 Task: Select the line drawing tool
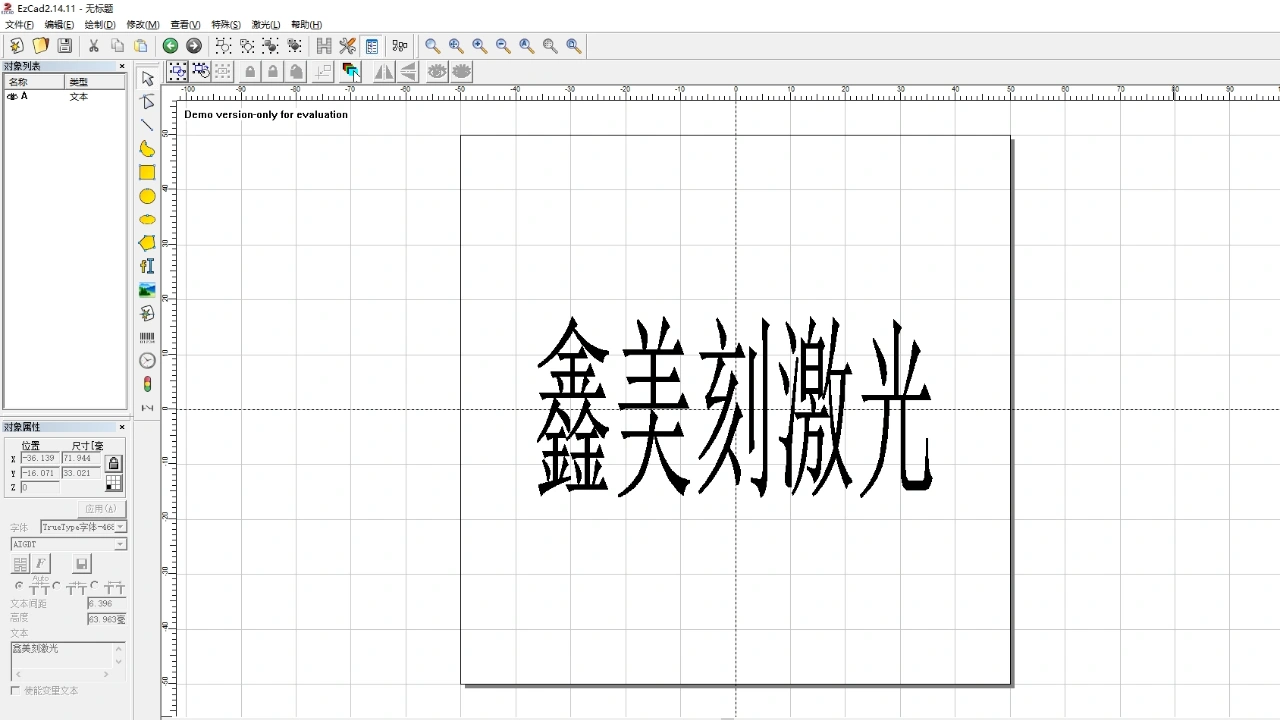(x=147, y=125)
